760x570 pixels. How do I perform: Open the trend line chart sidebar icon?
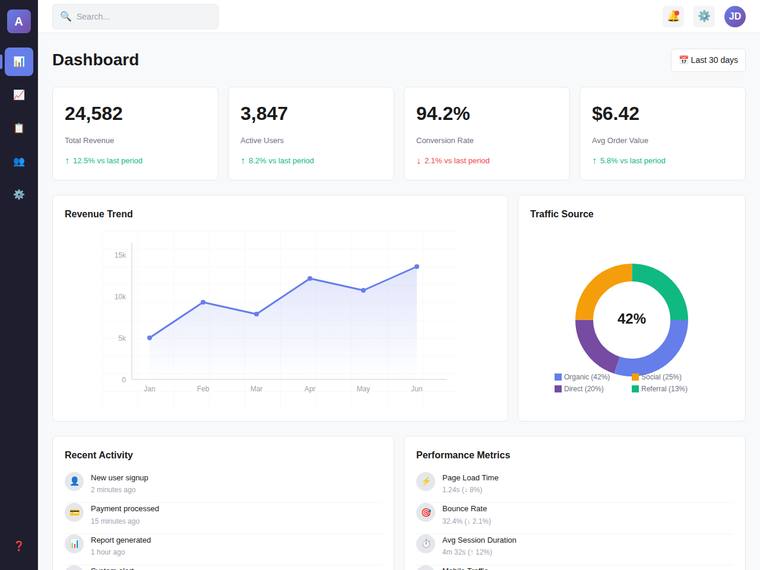[x=19, y=95]
